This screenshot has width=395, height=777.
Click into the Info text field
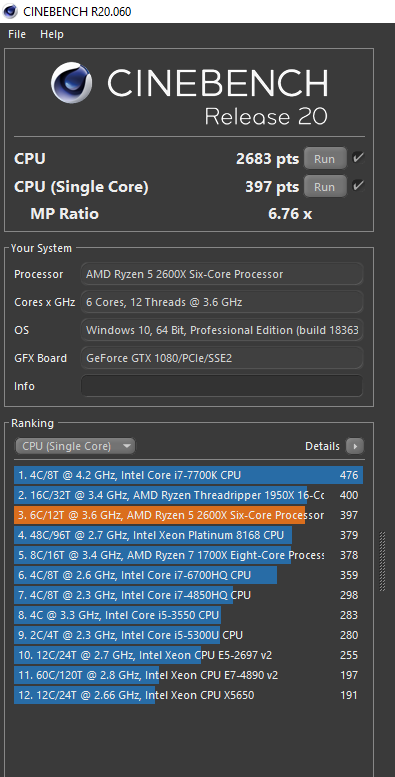[222, 386]
